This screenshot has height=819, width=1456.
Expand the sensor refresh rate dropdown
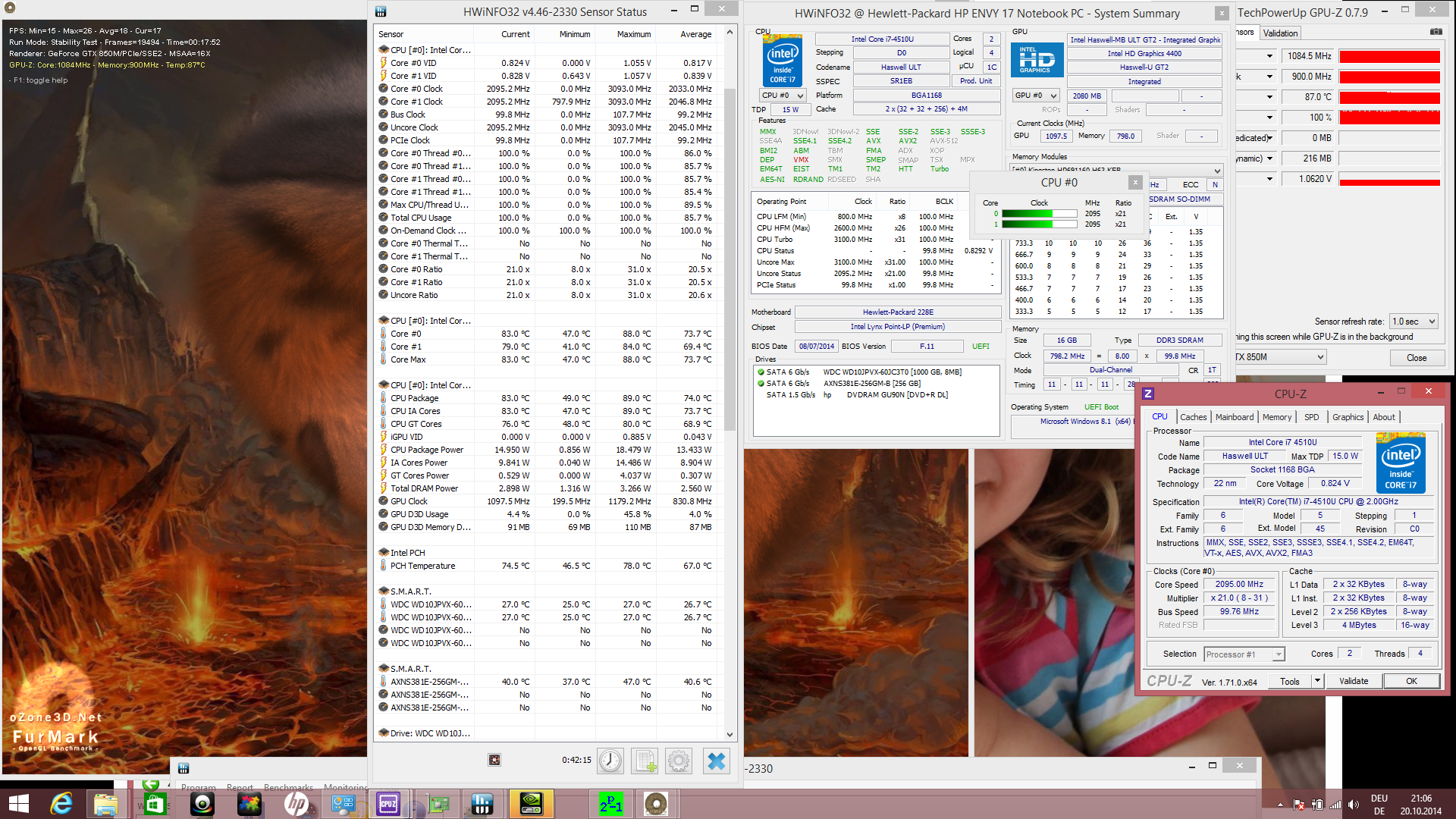[1414, 322]
